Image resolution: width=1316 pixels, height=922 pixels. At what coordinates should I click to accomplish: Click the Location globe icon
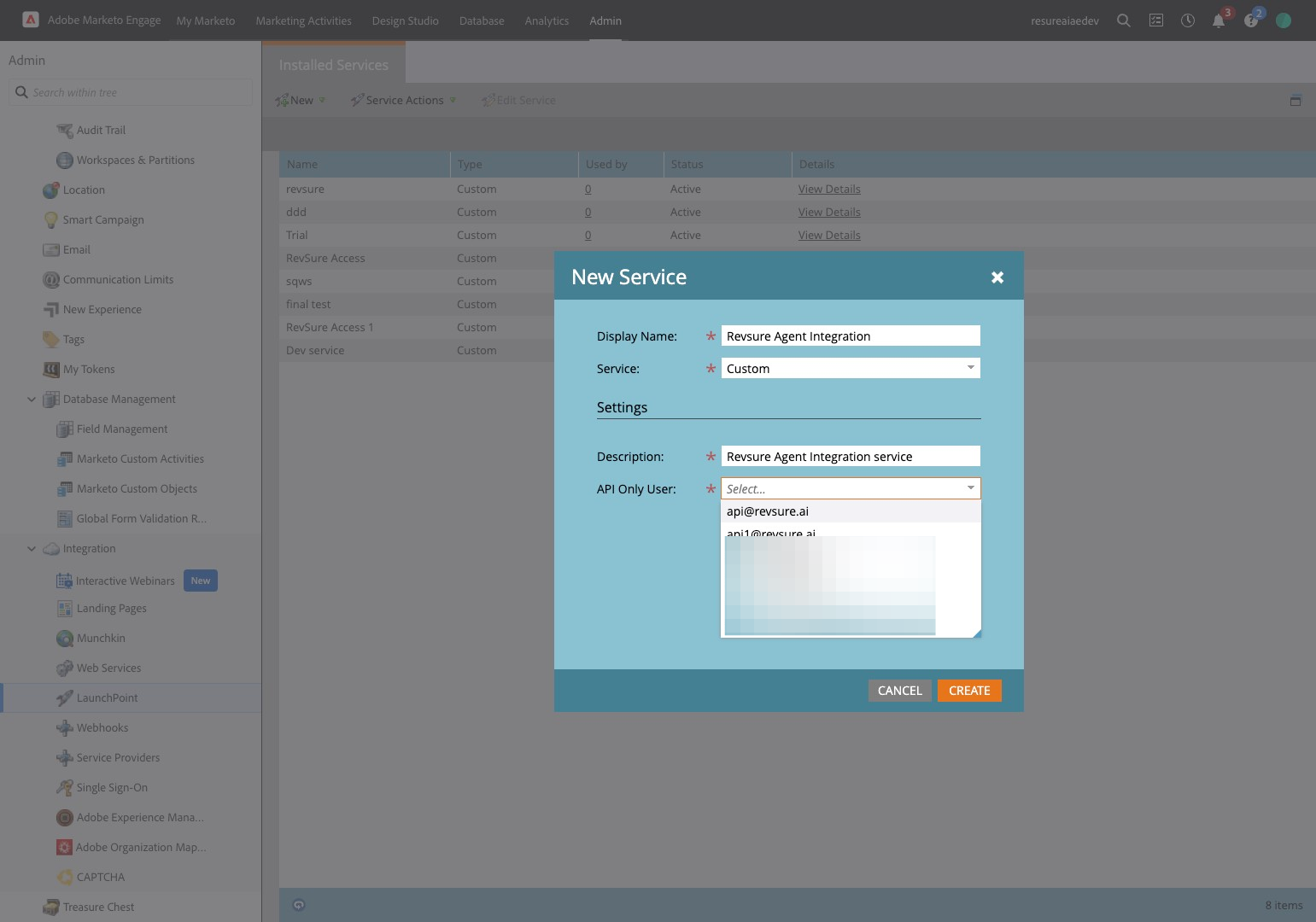[x=51, y=190]
